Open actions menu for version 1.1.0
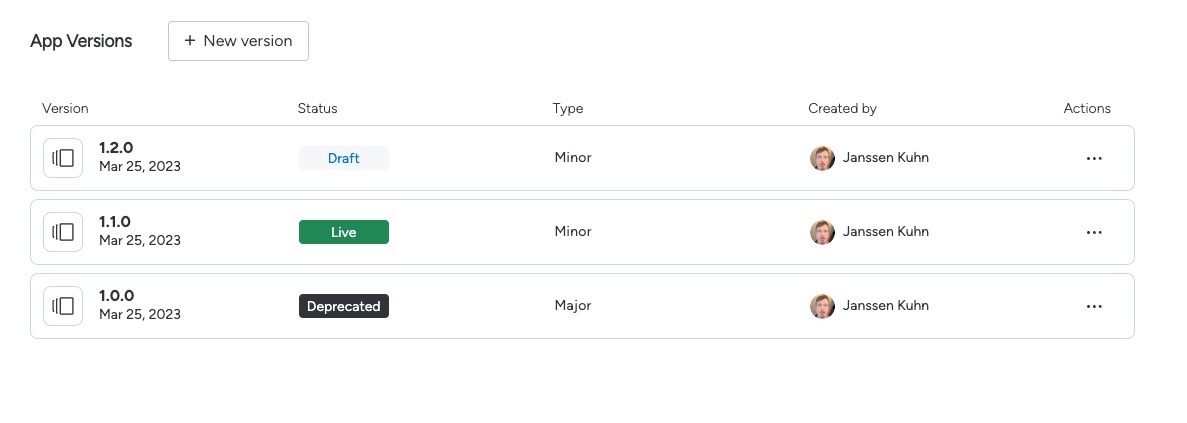 click(x=1093, y=232)
